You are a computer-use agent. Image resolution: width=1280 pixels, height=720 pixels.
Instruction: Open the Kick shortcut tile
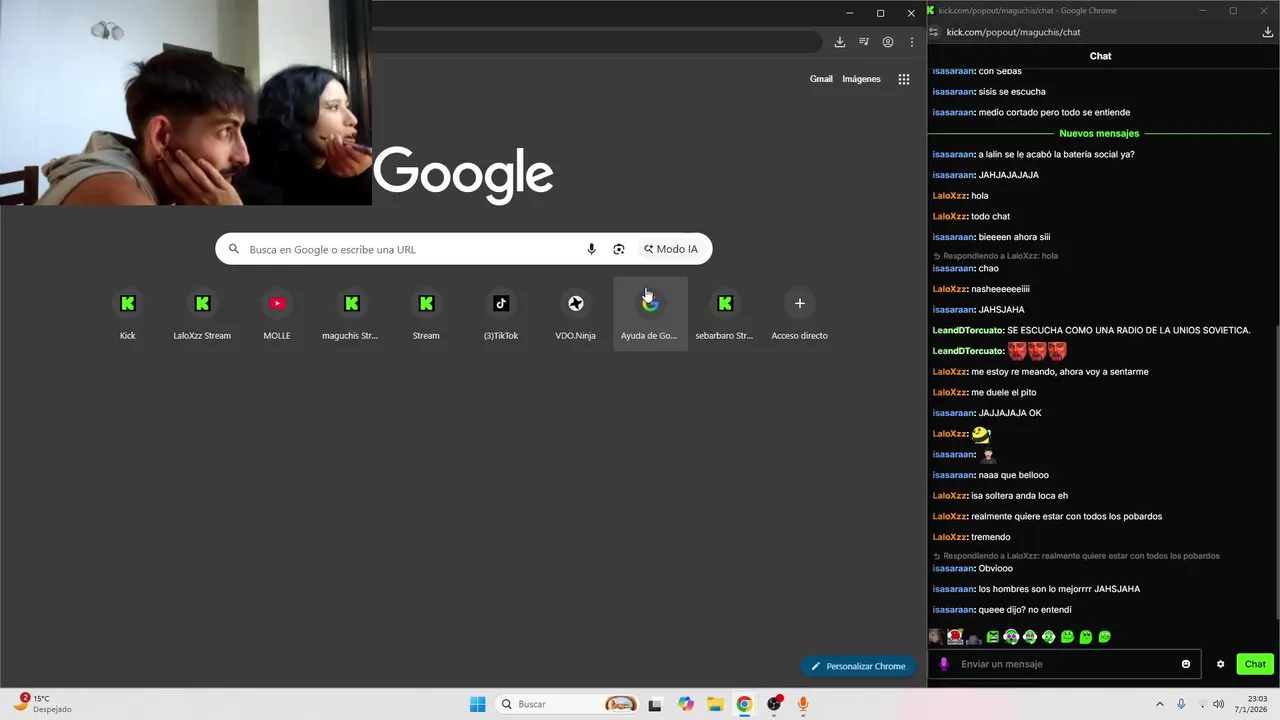click(x=127, y=312)
